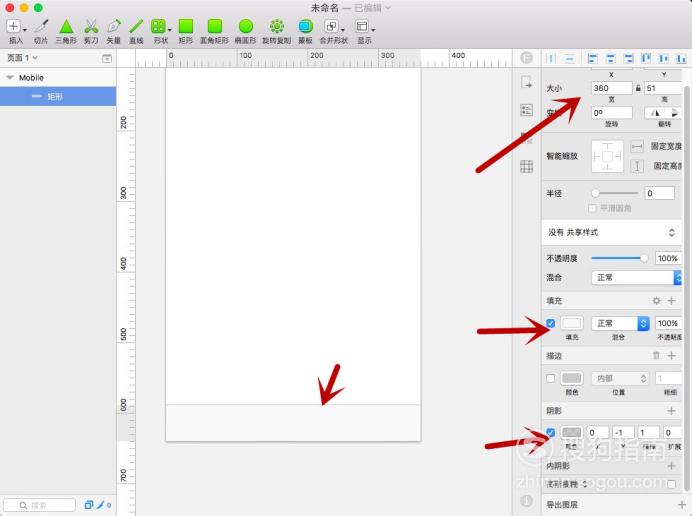Open the shadow color swatch
692x516 pixels.
(x=572, y=433)
